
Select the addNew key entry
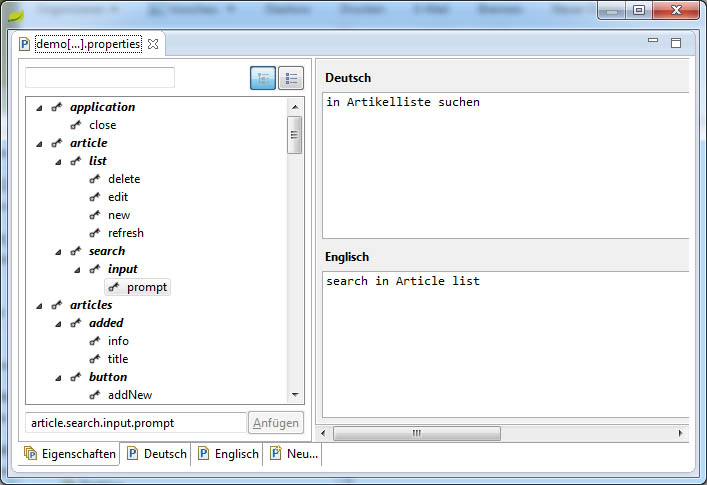[130, 395]
